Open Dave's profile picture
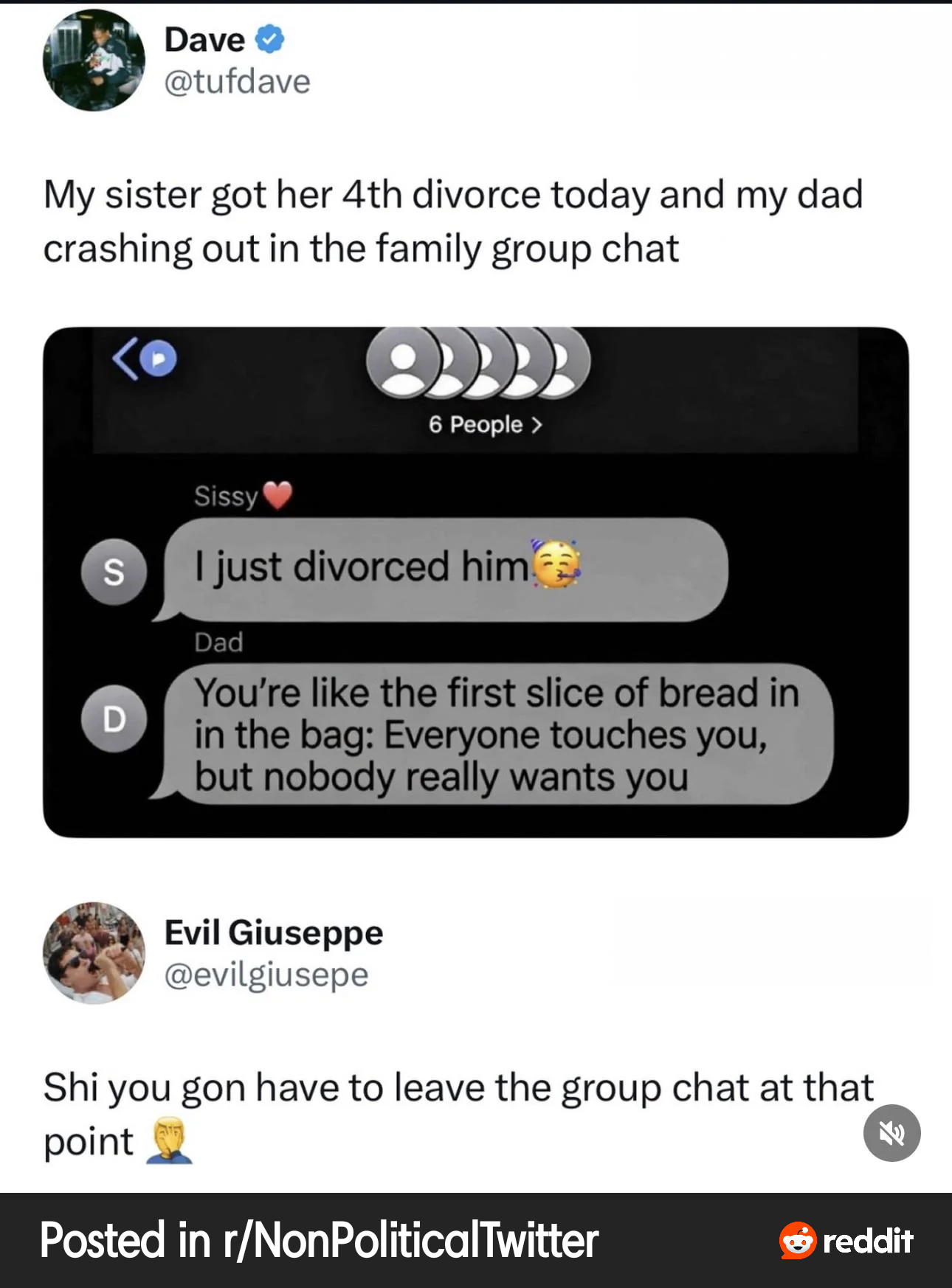This screenshot has width=952, height=1288. [94, 60]
